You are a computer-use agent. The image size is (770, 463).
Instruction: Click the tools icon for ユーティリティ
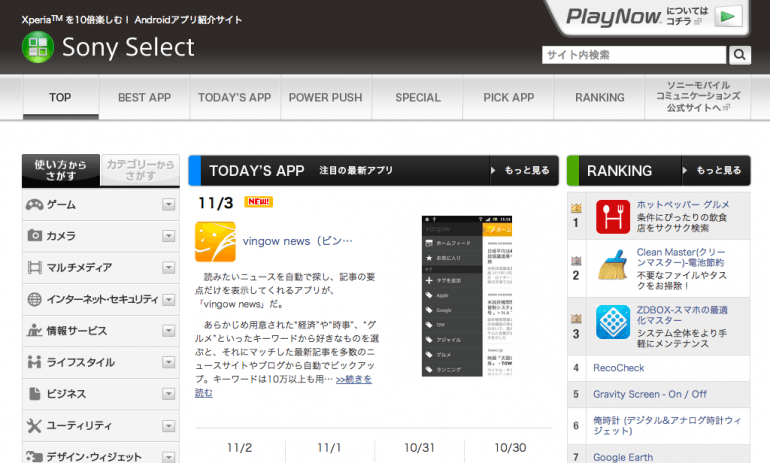point(34,425)
